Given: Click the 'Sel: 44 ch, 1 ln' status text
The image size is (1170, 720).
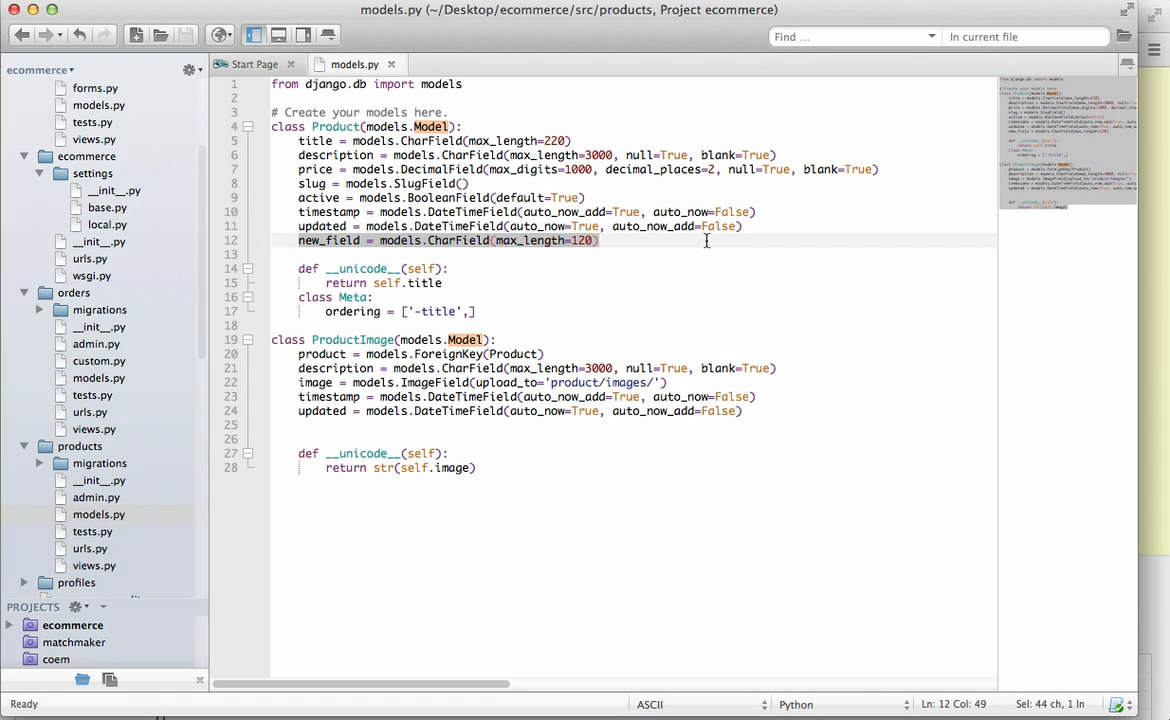Looking at the screenshot, I should [1050, 704].
